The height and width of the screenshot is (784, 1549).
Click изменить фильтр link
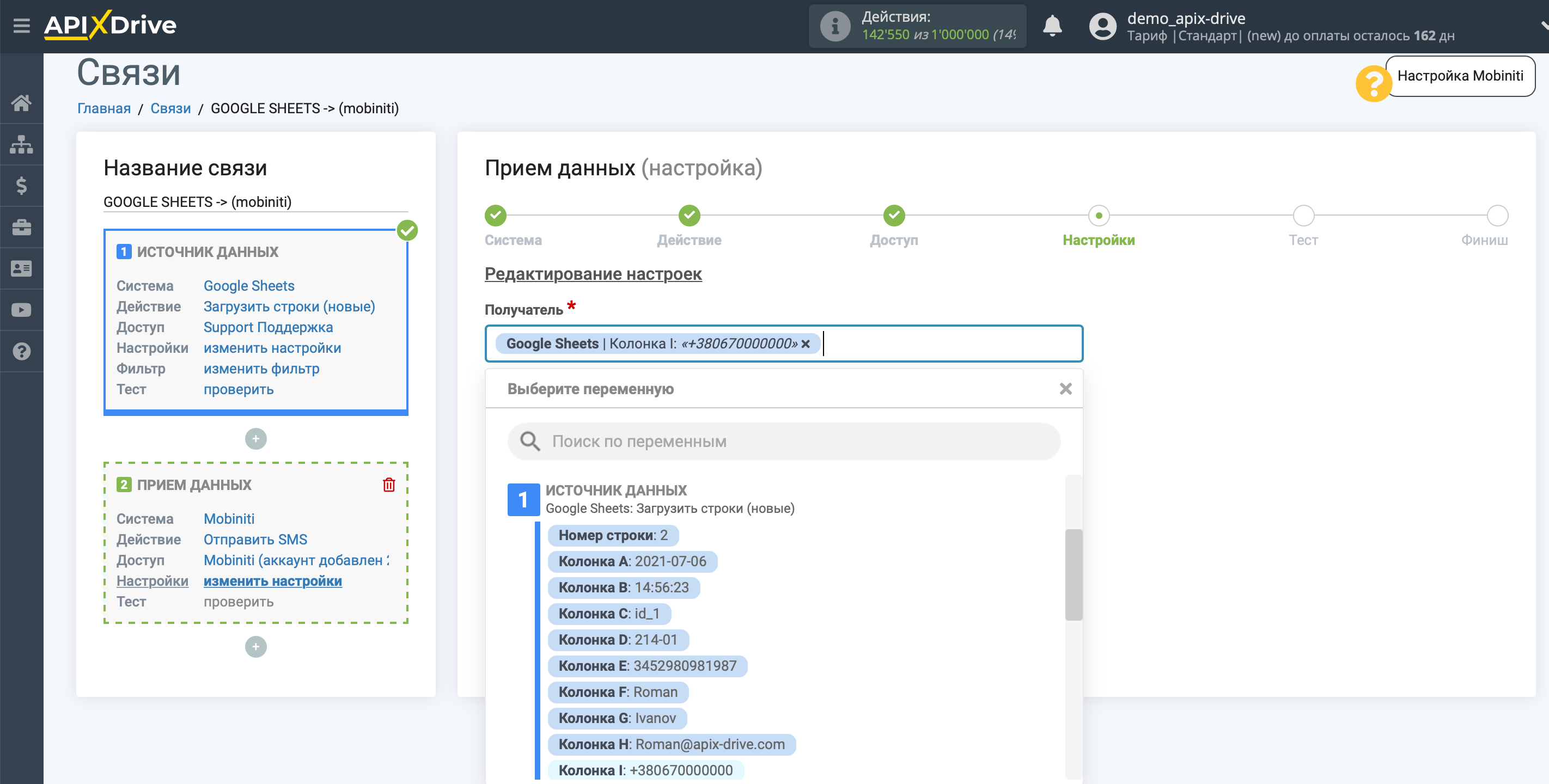click(261, 369)
